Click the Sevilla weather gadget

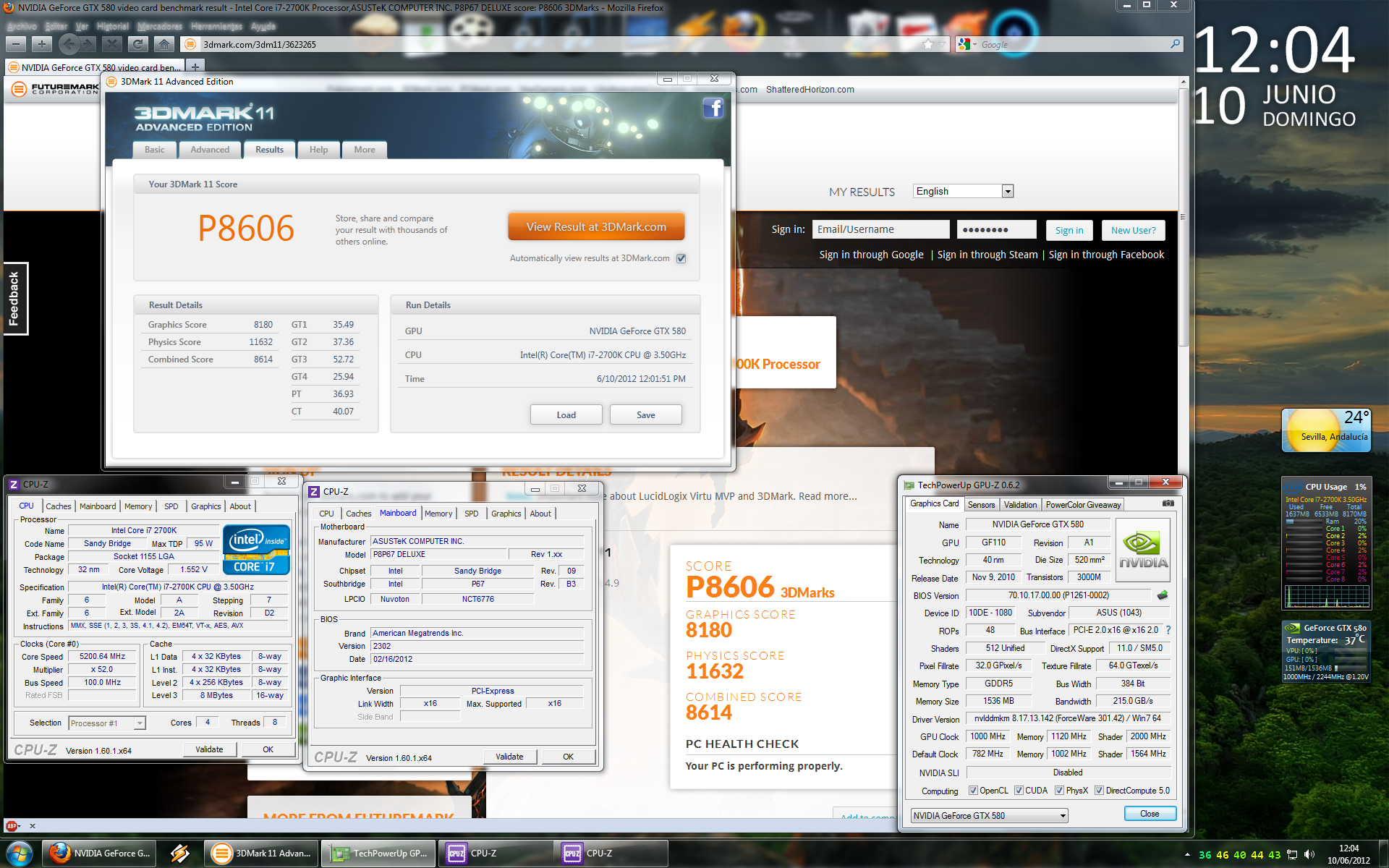pyautogui.click(x=1326, y=430)
